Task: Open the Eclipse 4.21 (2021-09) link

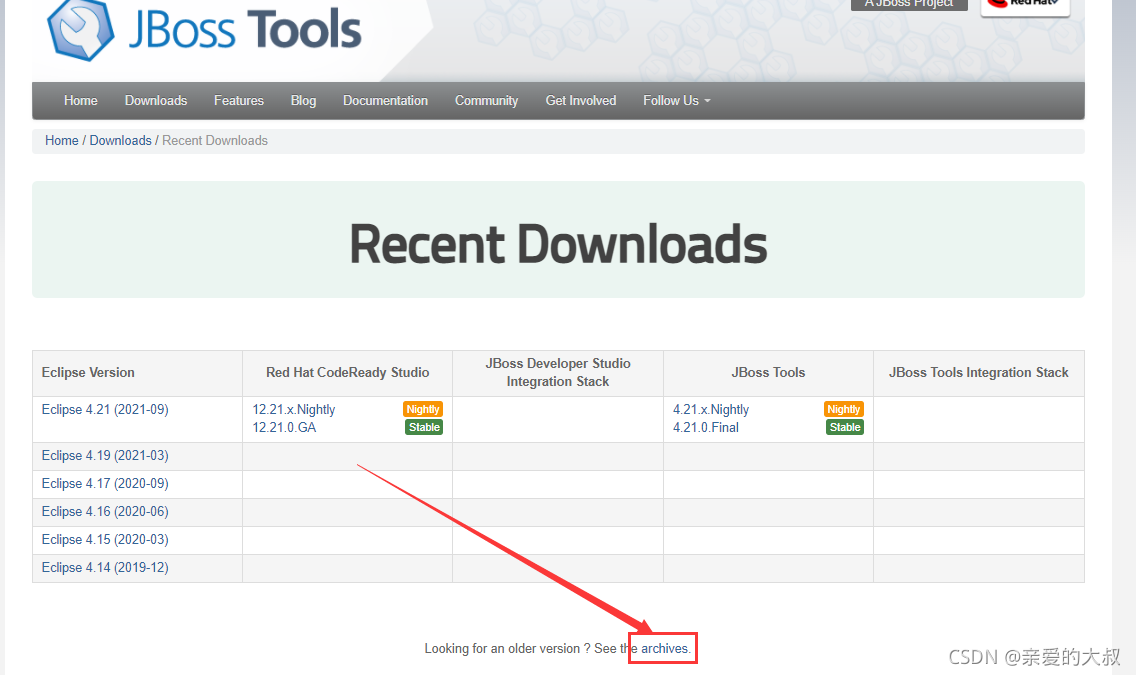Action: coord(105,409)
